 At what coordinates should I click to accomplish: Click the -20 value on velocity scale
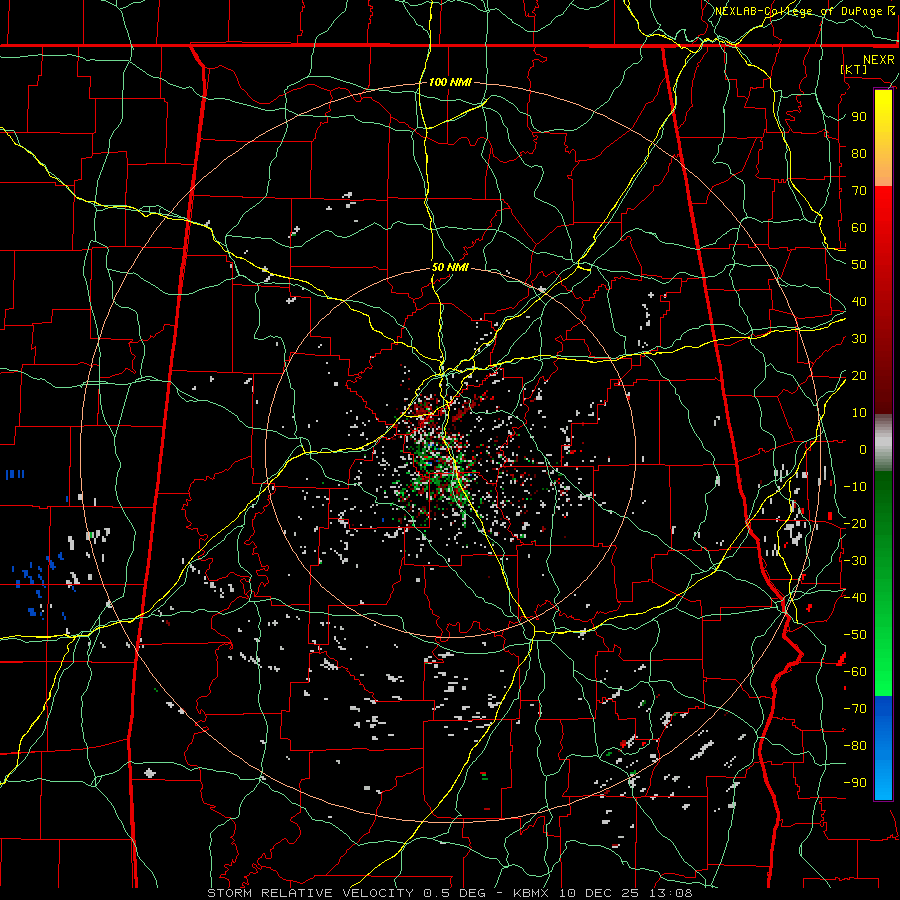855,523
